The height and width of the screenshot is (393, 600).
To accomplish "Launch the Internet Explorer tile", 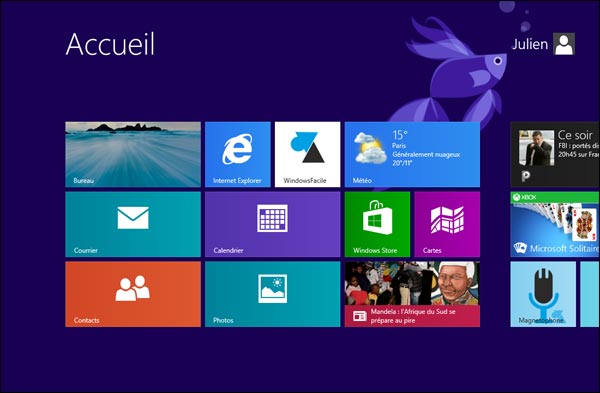I will click(238, 154).
